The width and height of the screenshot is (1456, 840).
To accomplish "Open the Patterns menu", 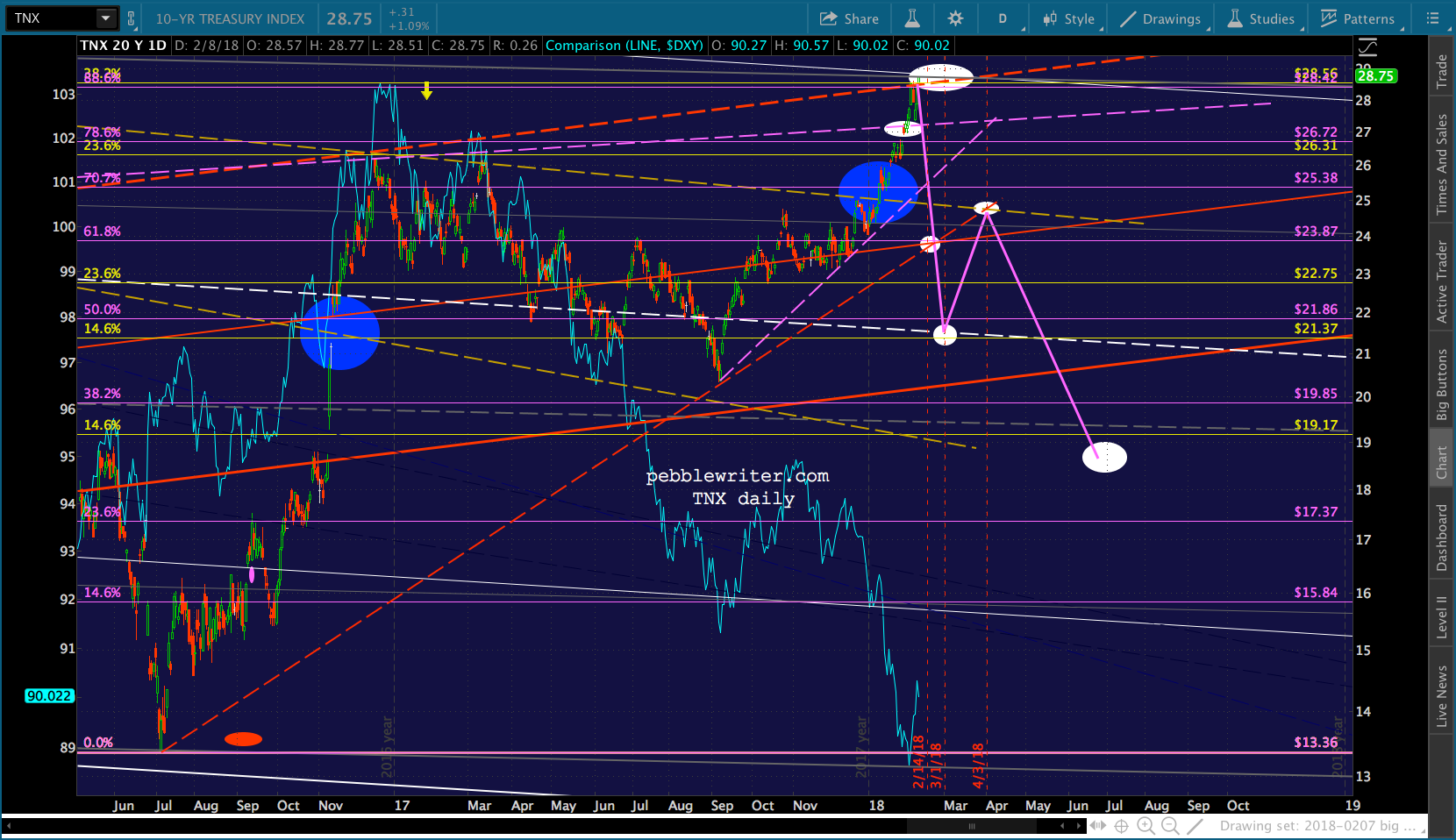I will (1358, 18).
